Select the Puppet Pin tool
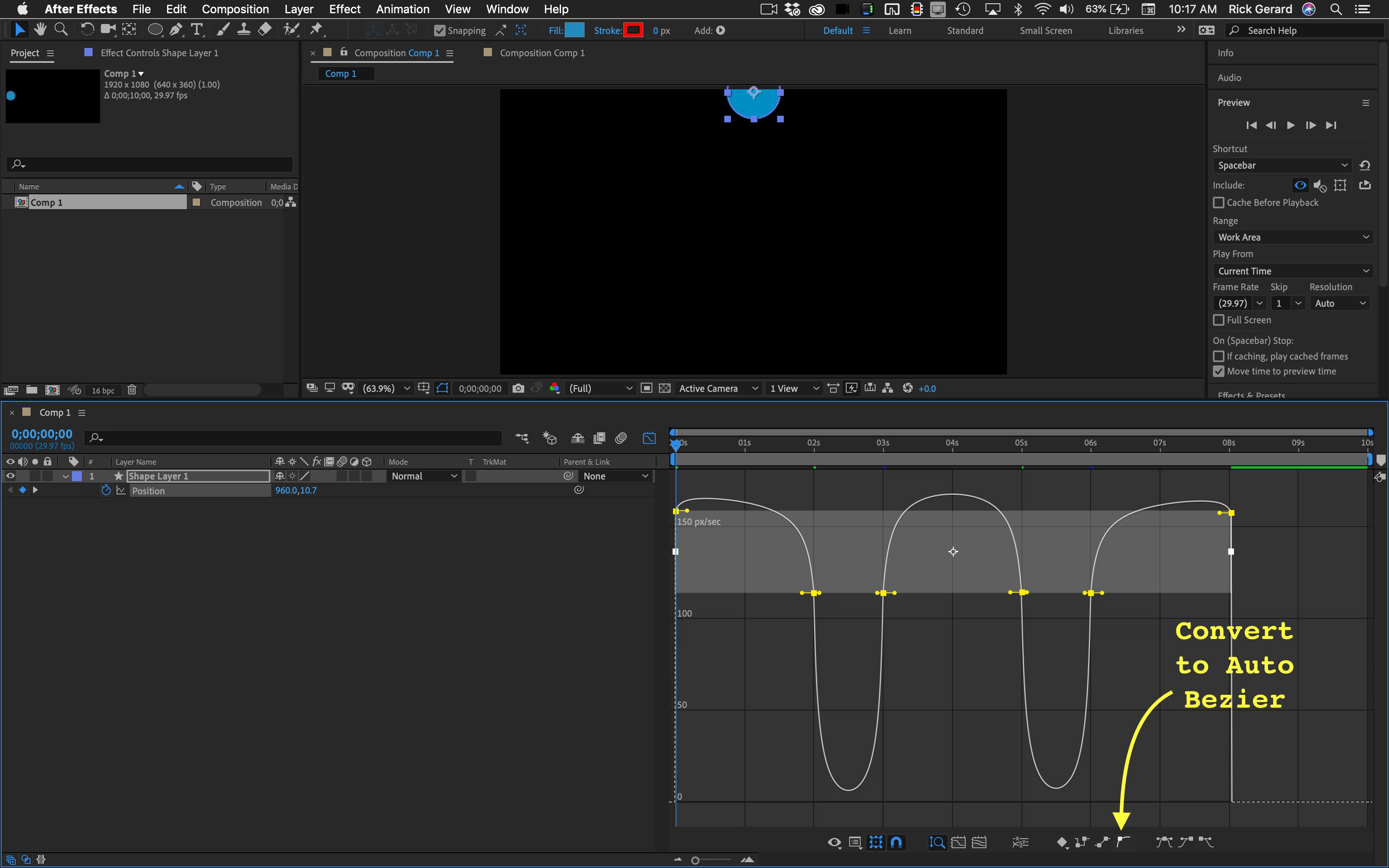 316,29
